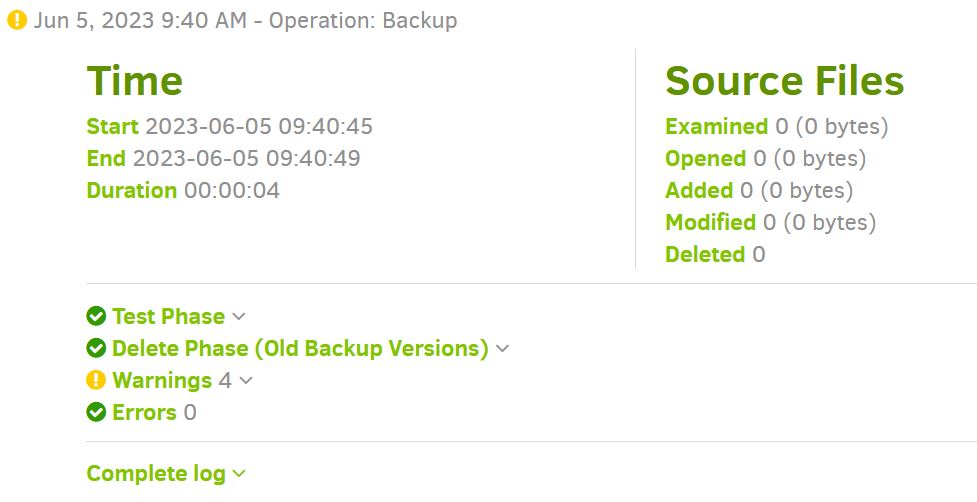This screenshot has width=977, height=502.
Task: Click yellow exclamation icon next to Warnings
Action: click(96, 381)
